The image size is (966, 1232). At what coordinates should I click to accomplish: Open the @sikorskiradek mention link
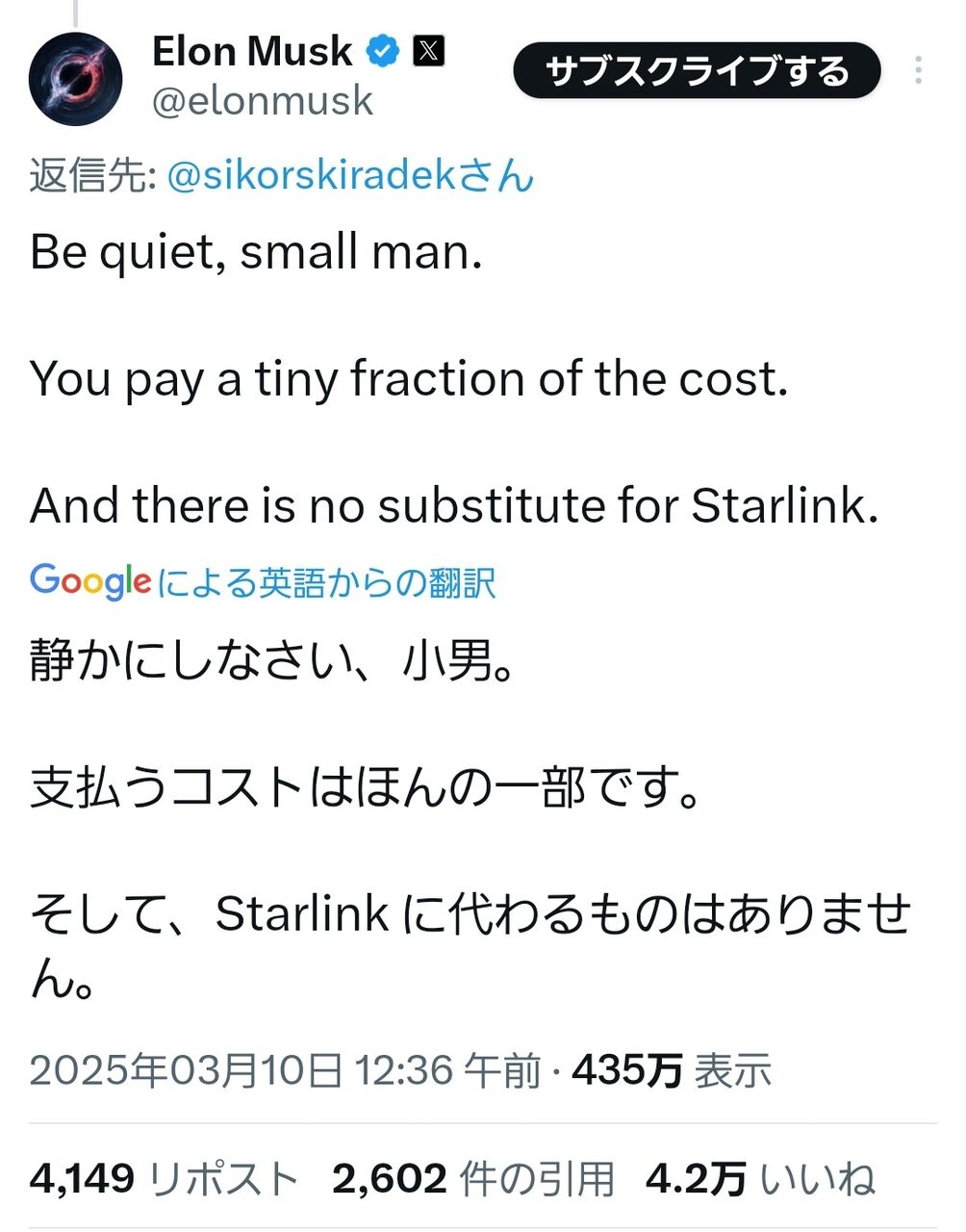click(x=349, y=176)
